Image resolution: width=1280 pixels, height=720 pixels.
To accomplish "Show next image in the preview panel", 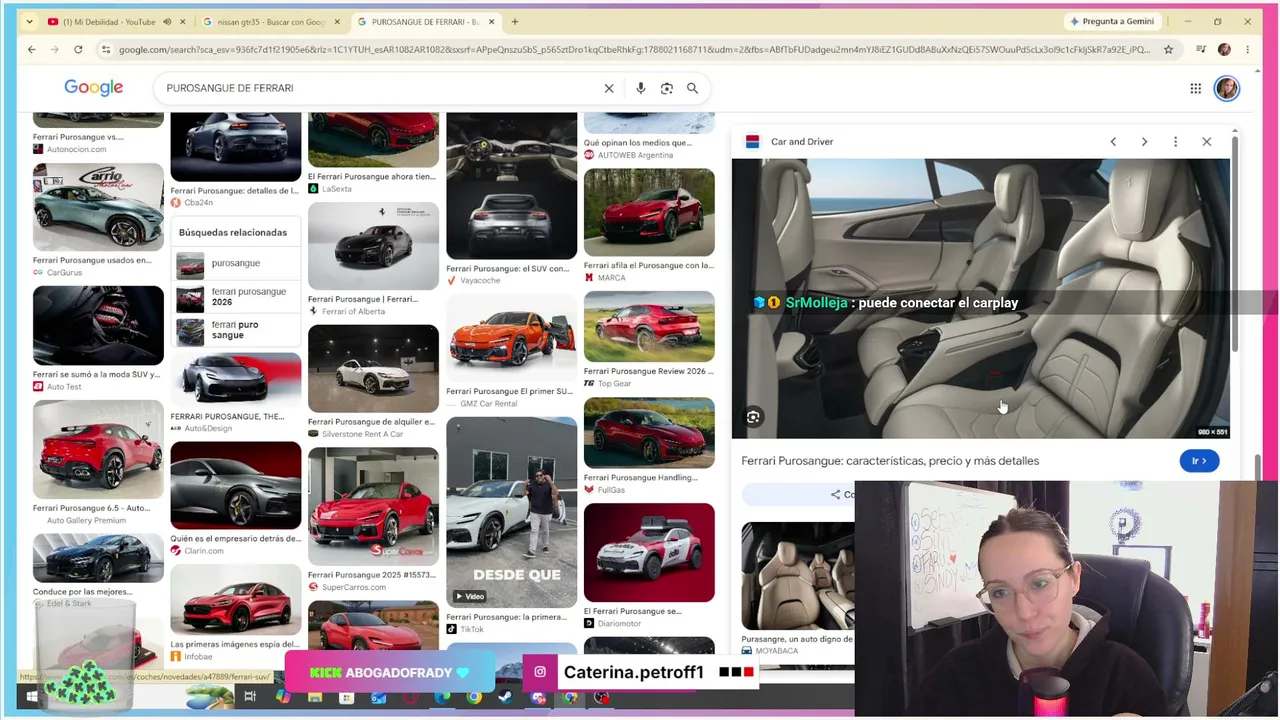I will 1144,142.
